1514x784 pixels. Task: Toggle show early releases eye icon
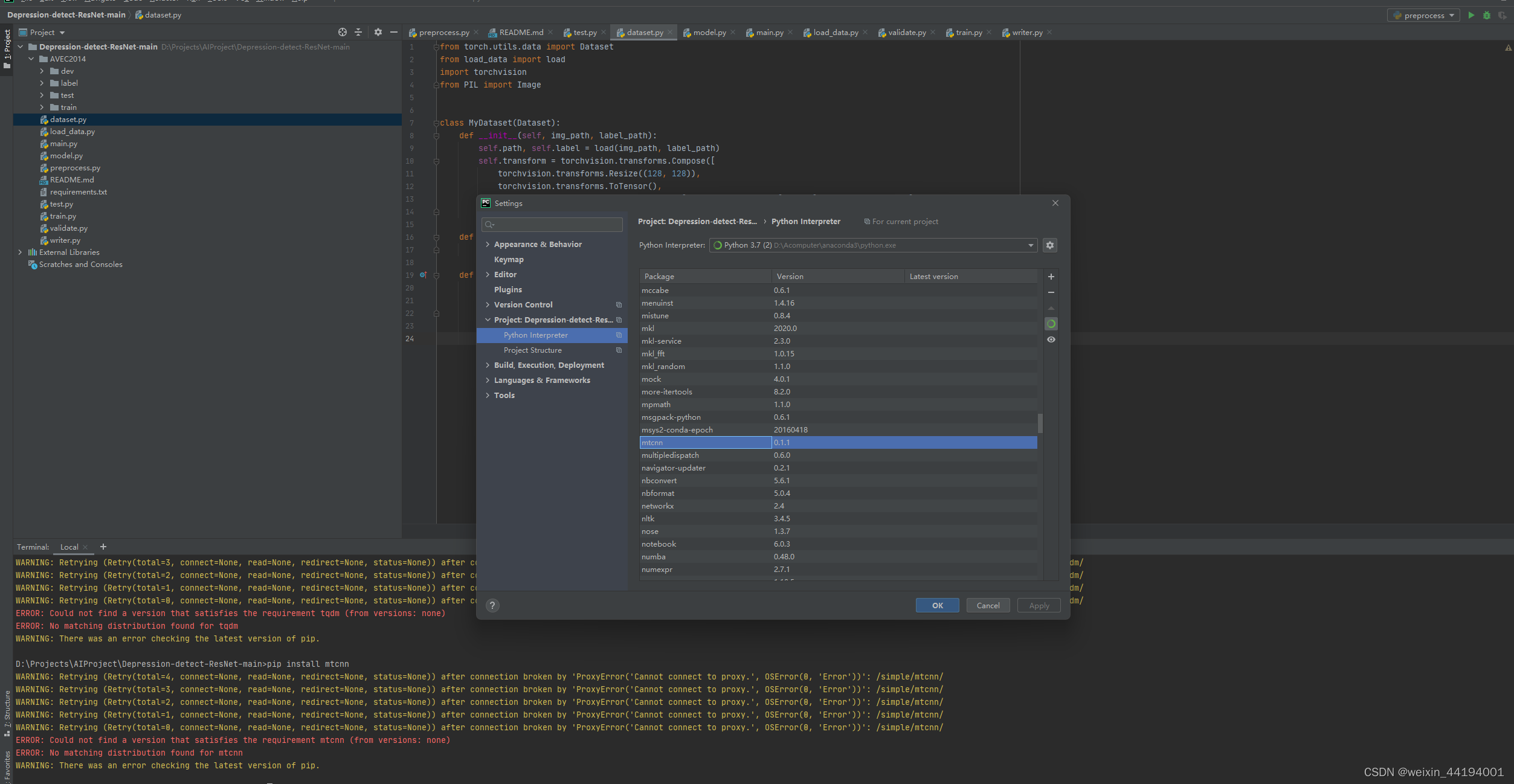click(x=1051, y=339)
